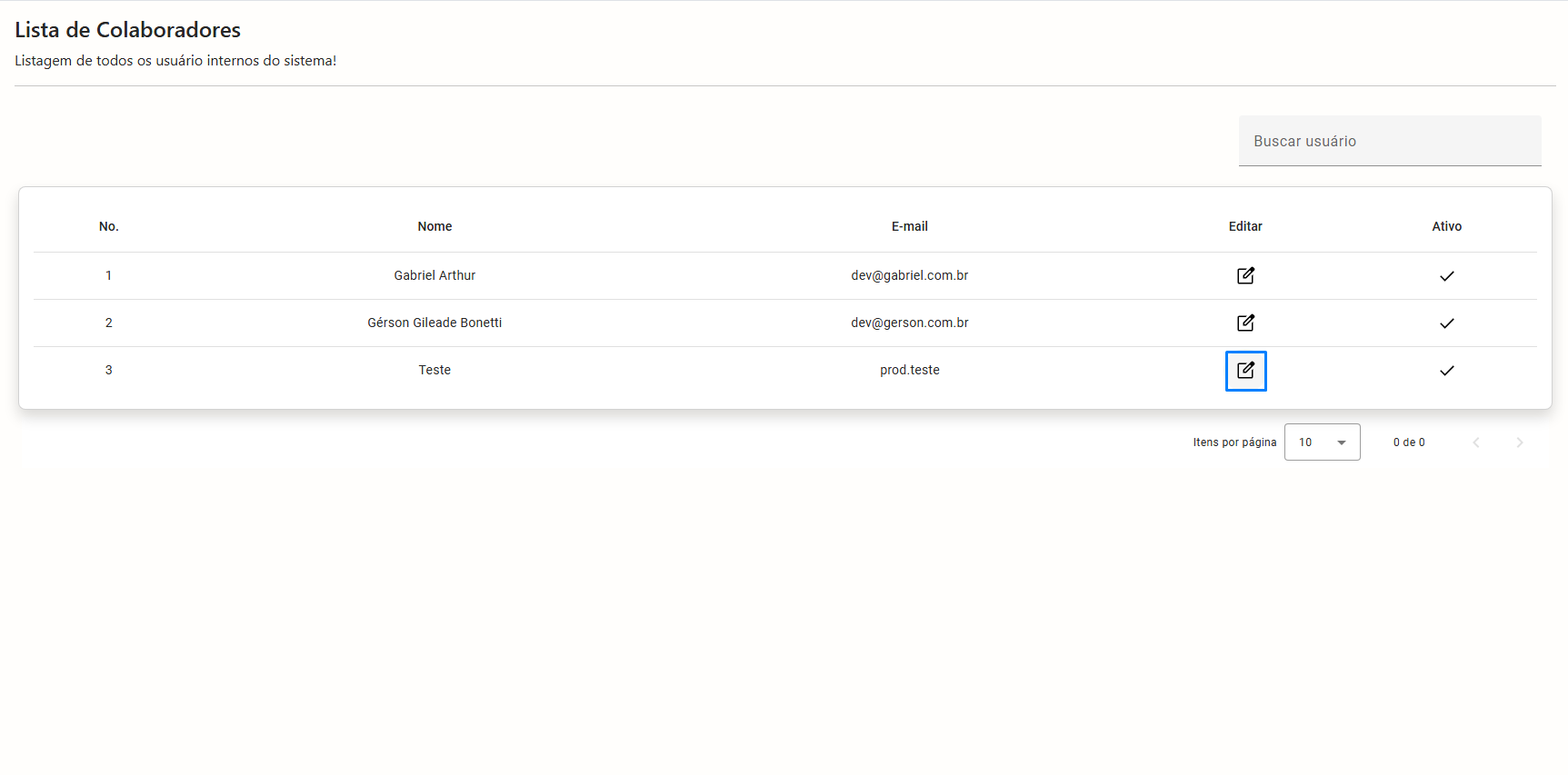
Task: Expand the Itens por página dropdown
Action: click(x=1322, y=442)
